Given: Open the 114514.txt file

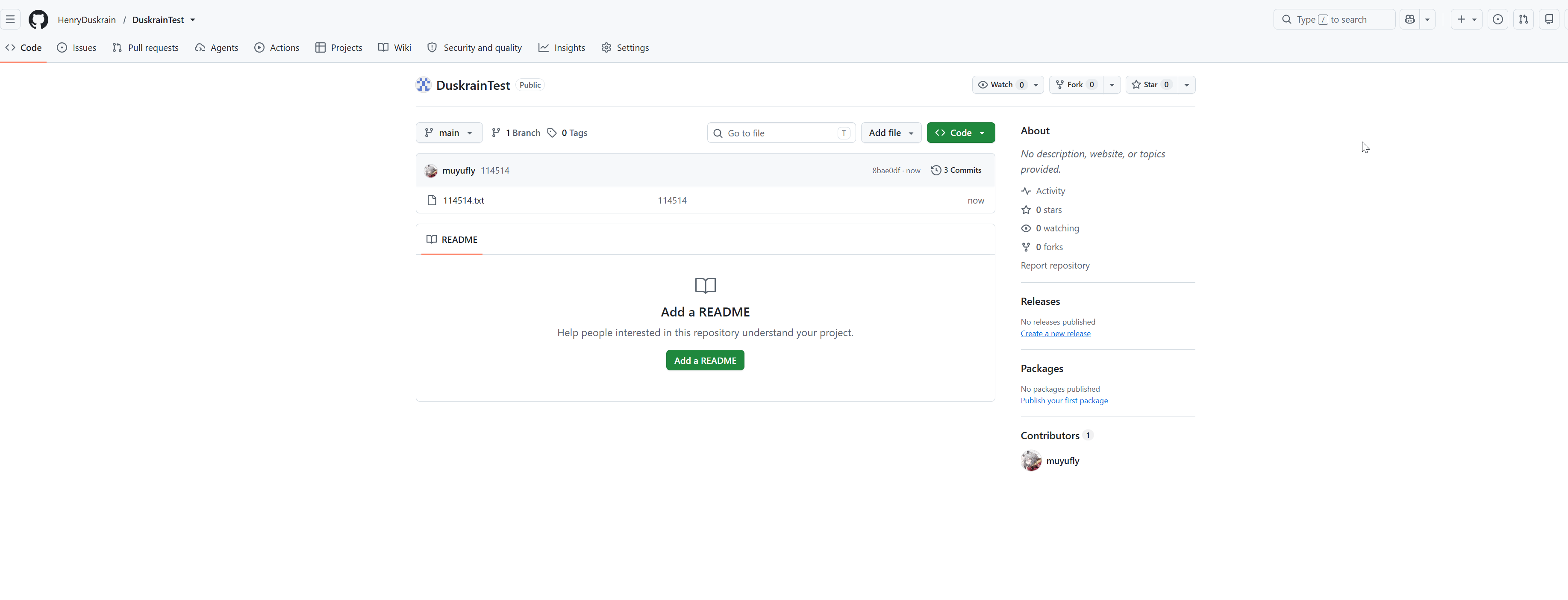Looking at the screenshot, I should [463, 201].
